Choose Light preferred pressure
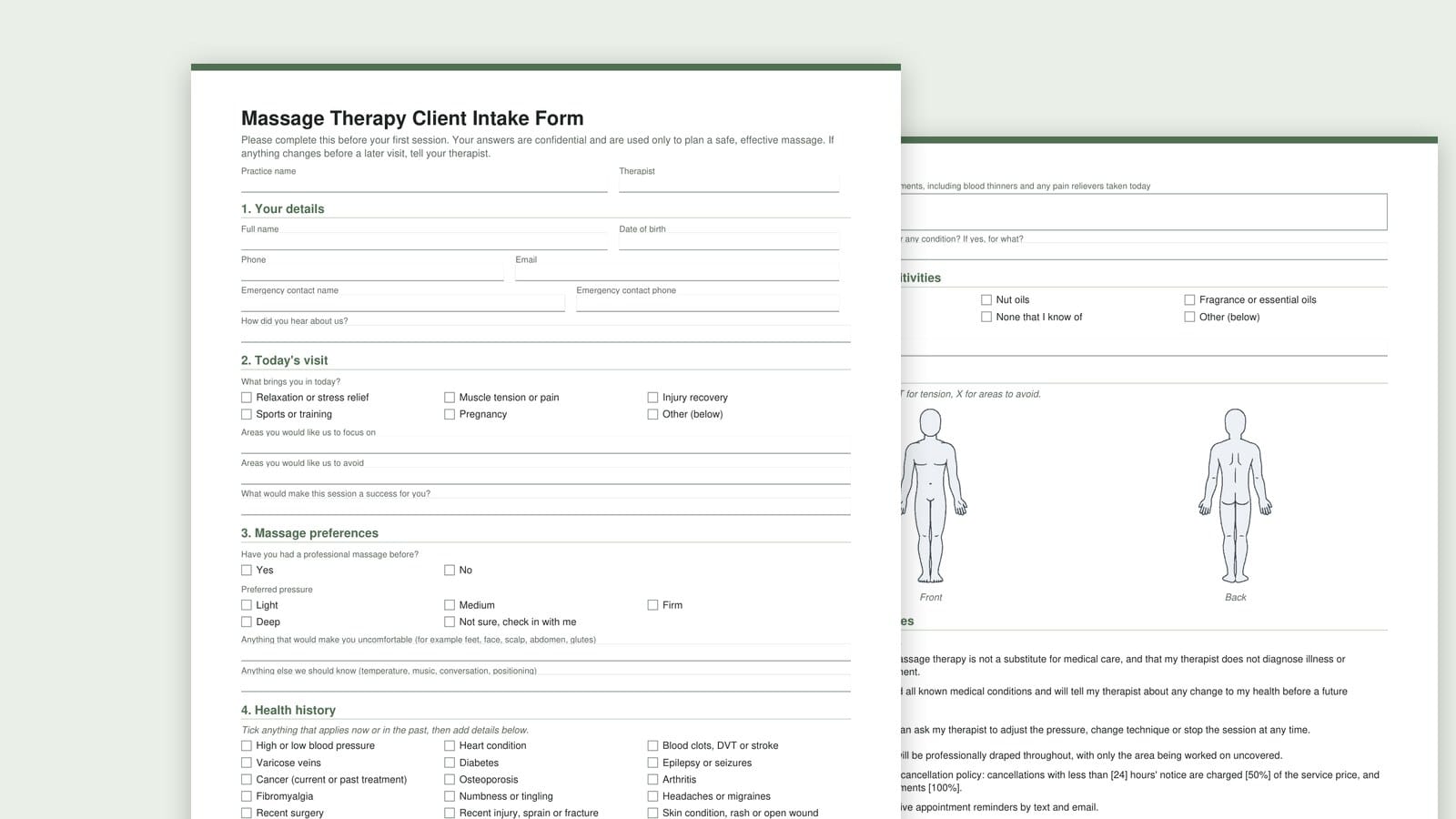This screenshot has height=819, width=1456. coord(247,605)
